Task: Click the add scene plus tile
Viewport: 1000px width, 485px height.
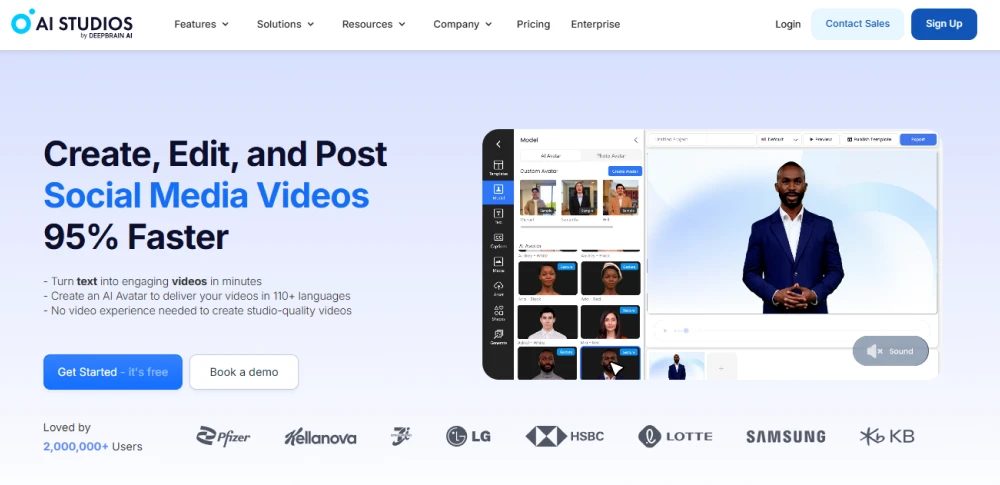Action: (721, 368)
